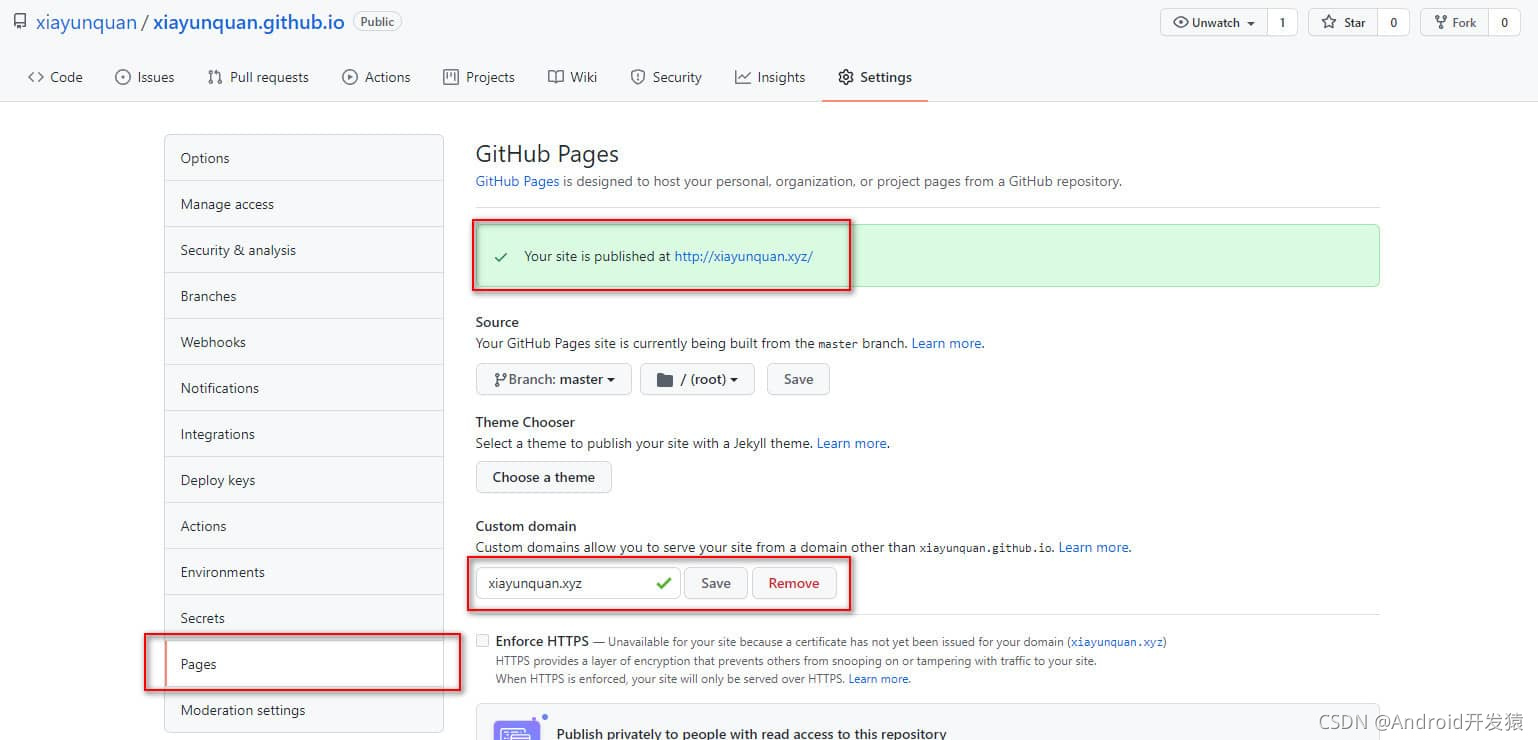The height and width of the screenshot is (740, 1538).
Task: View the Insights tab
Action: click(770, 77)
